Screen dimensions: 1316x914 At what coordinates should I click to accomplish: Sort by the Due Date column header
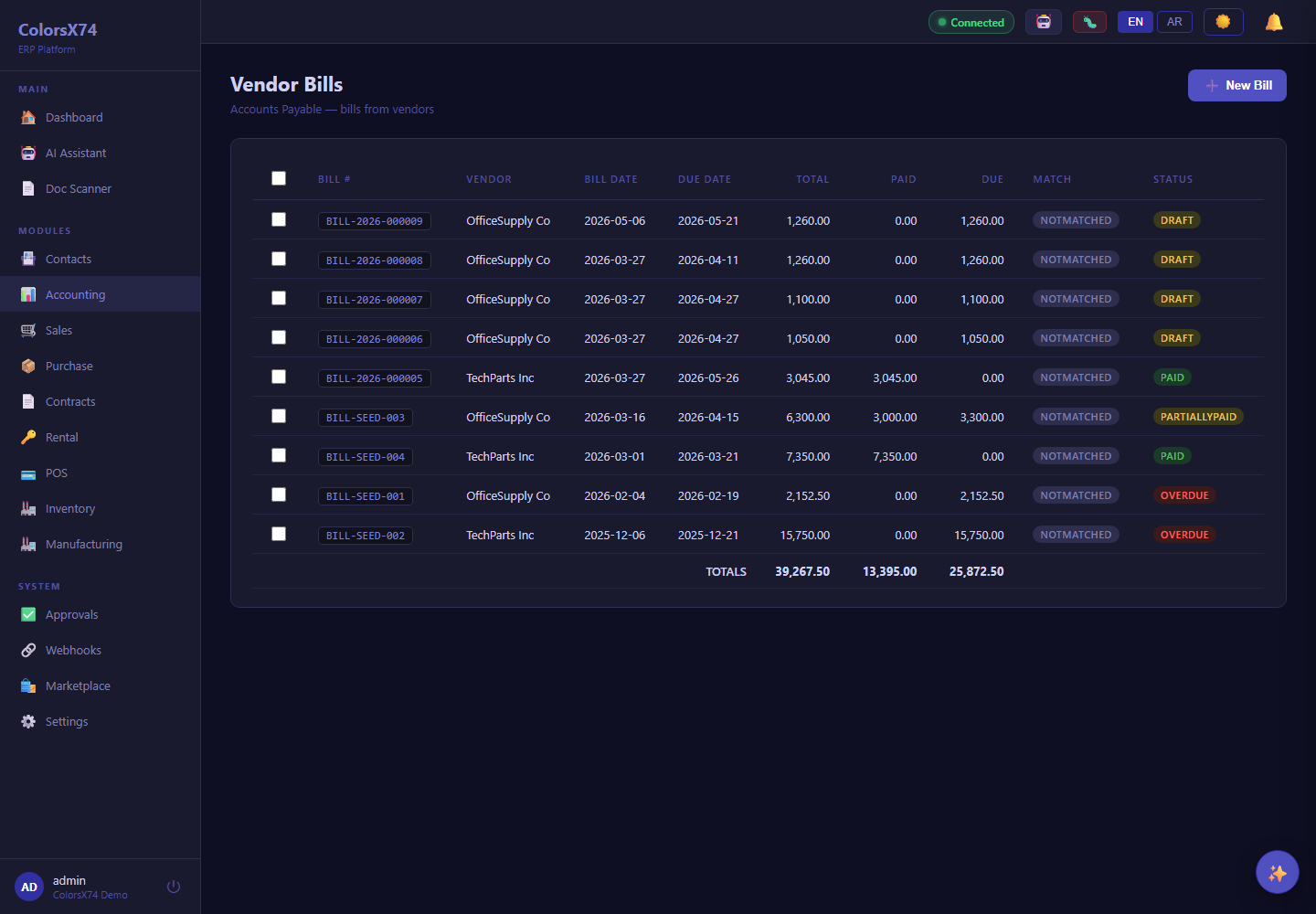(x=705, y=179)
